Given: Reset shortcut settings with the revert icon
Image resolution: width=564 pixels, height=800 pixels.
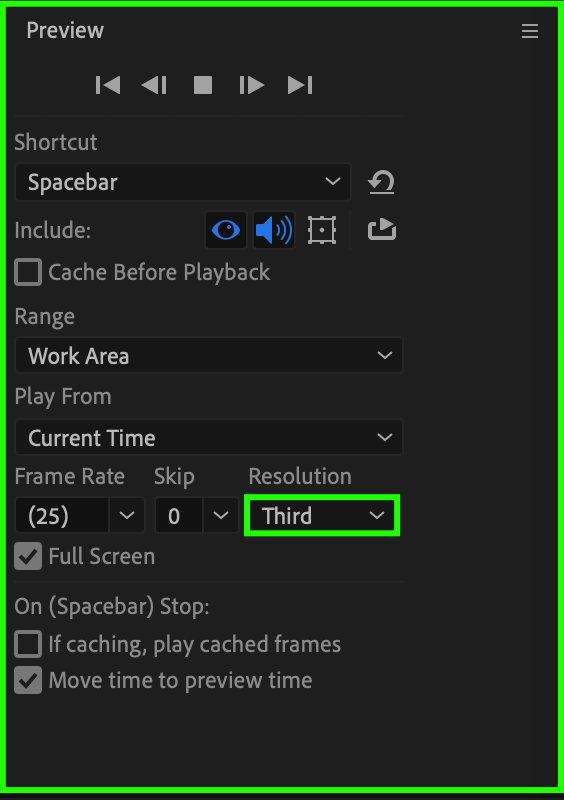Looking at the screenshot, I should point(381,182).
